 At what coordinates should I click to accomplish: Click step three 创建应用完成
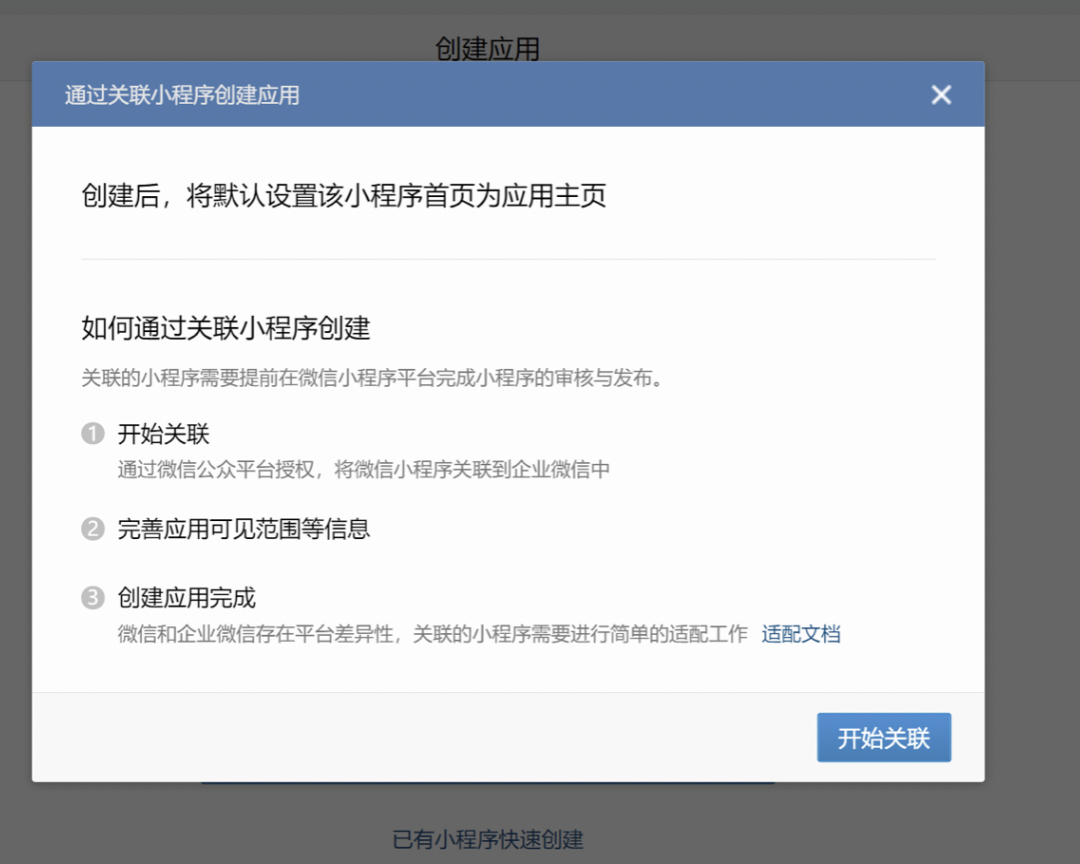(187, 597)
